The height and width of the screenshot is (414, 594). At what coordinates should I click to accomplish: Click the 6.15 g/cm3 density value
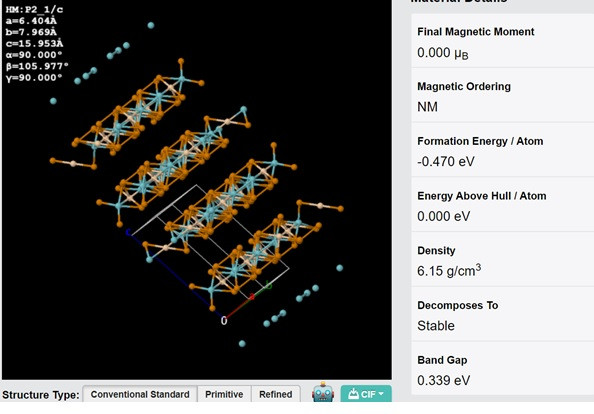[449, 270]
